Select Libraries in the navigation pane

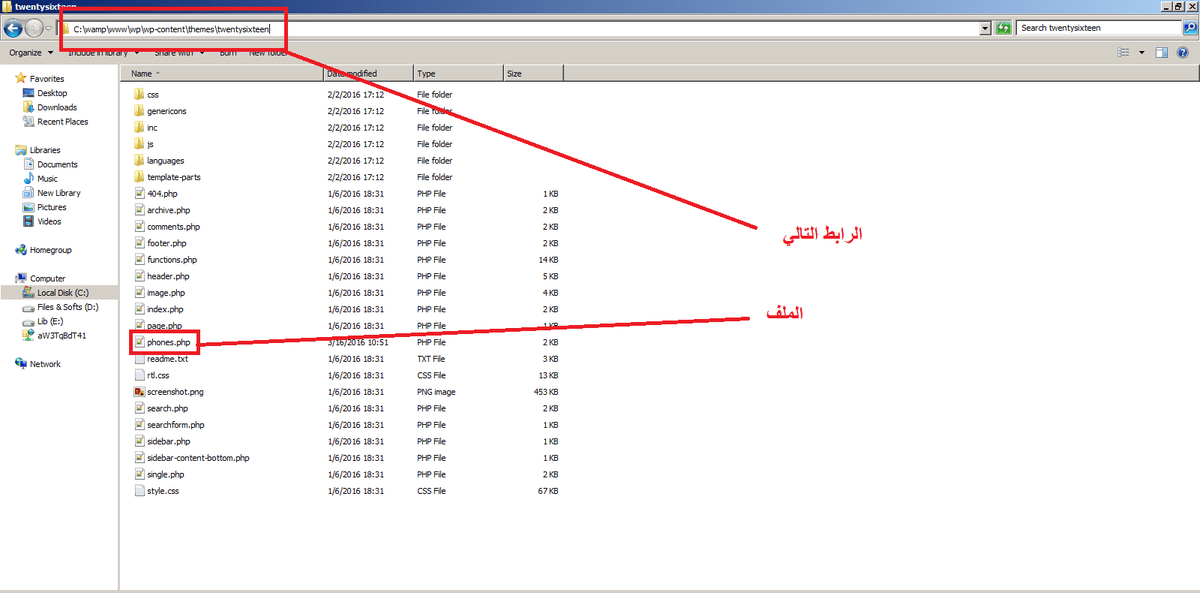tap(45, 150)
